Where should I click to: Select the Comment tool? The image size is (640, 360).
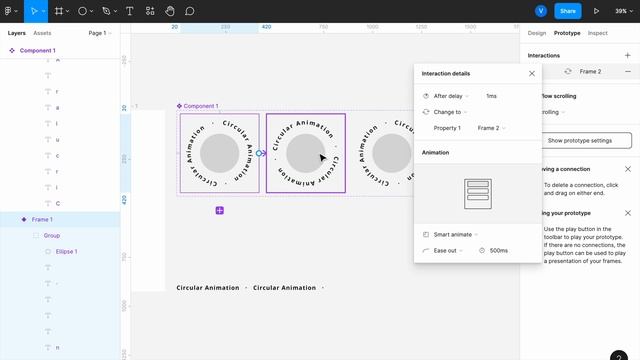point(189,11)
